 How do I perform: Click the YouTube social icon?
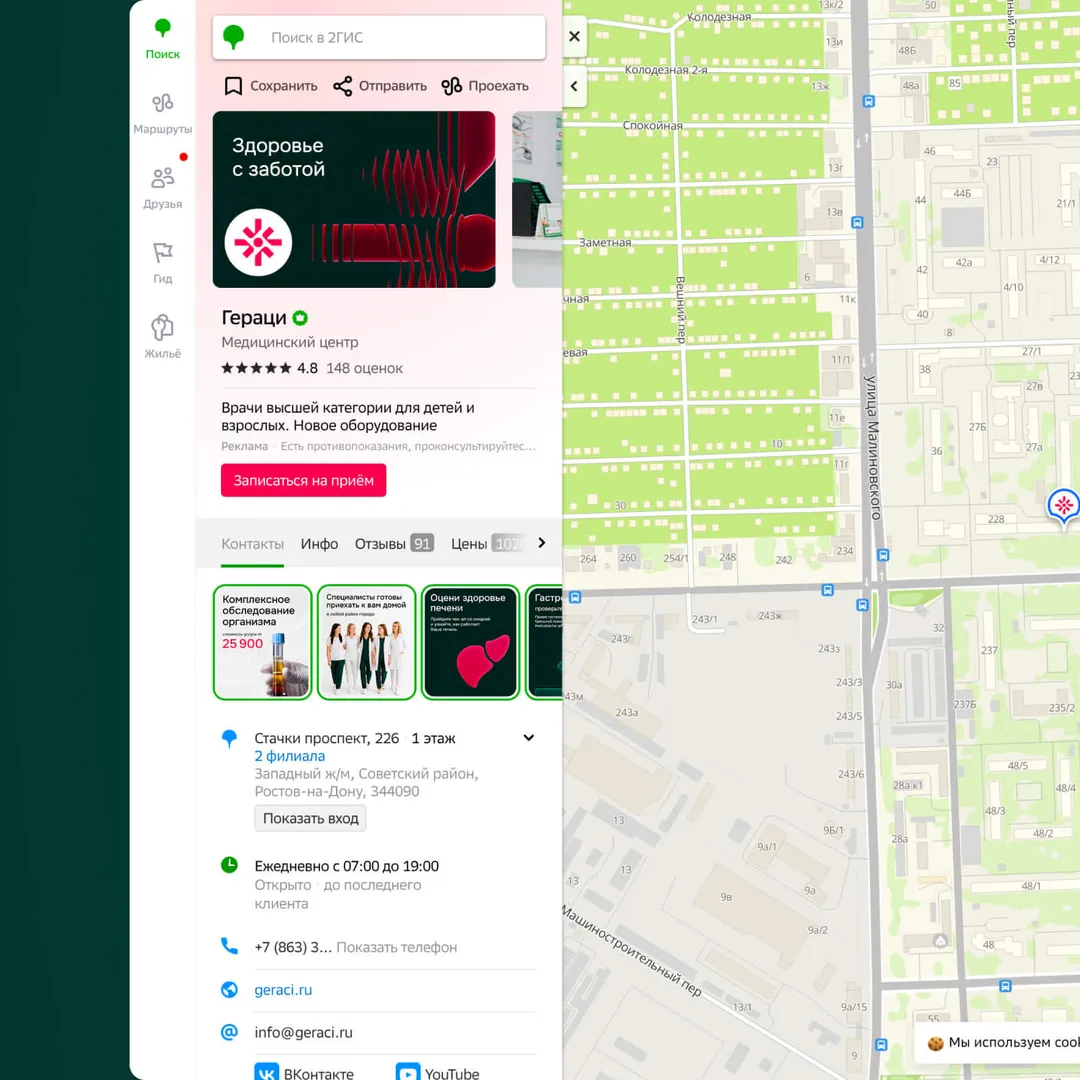click(x=408, y=1072)
